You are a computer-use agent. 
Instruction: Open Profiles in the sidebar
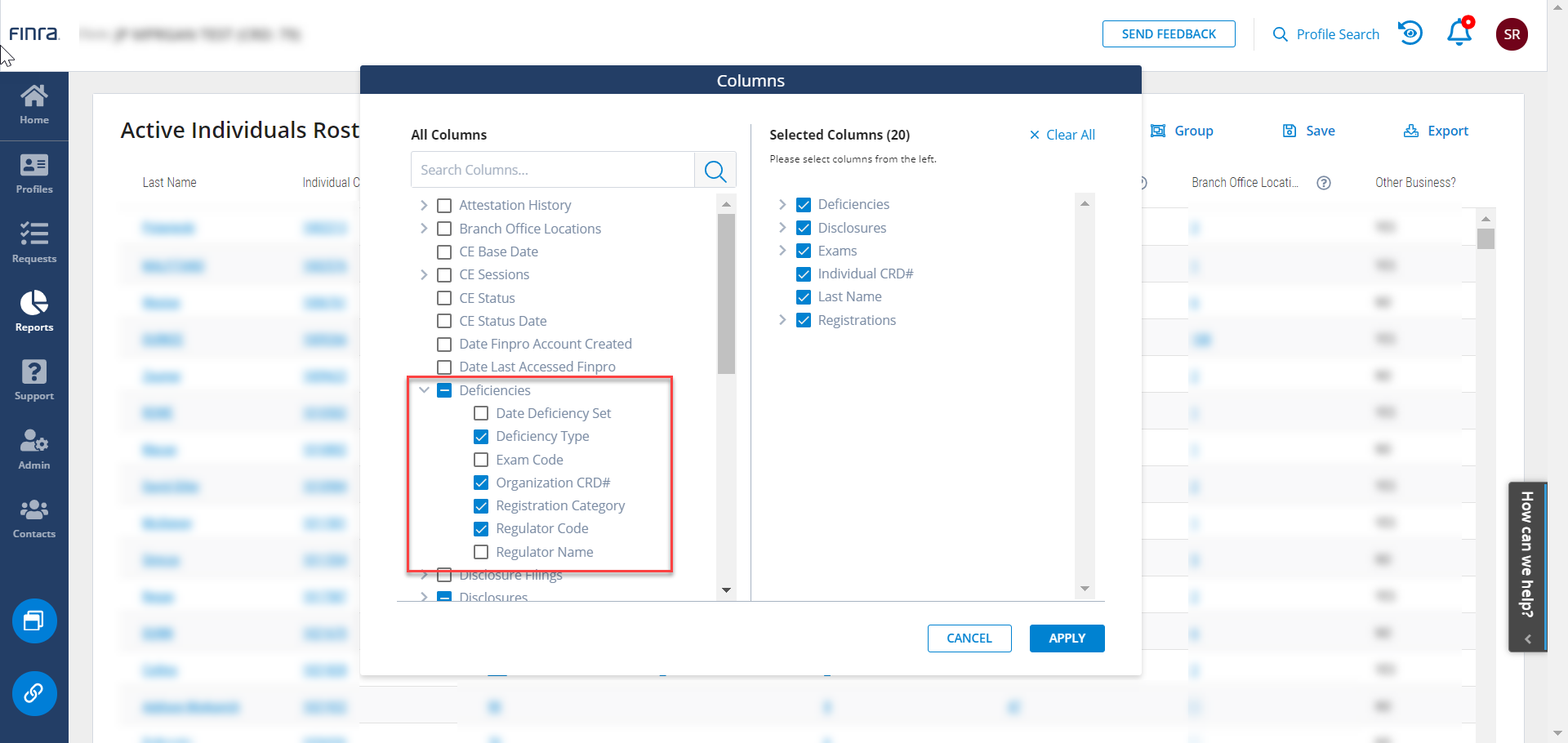(x=34, y=174)
